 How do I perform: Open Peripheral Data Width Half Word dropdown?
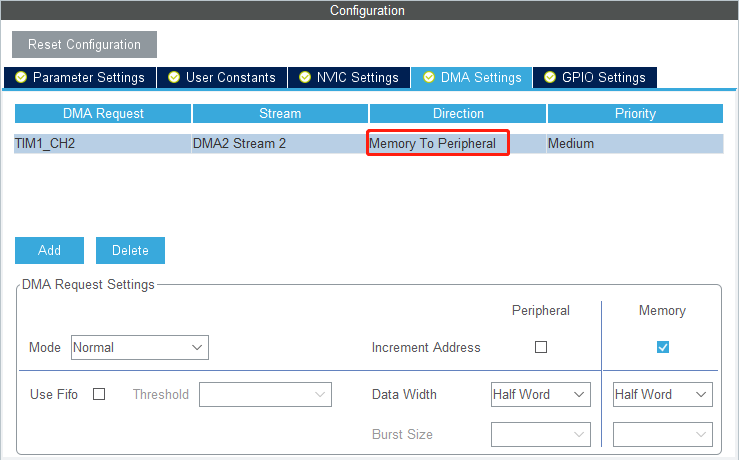[541, 394]
